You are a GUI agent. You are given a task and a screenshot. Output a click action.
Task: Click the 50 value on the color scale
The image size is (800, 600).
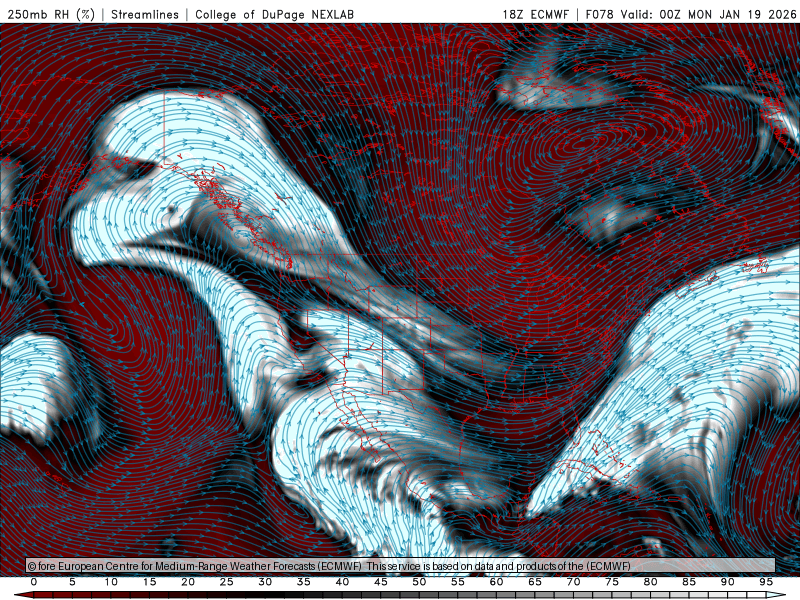[x=419, y=582]
